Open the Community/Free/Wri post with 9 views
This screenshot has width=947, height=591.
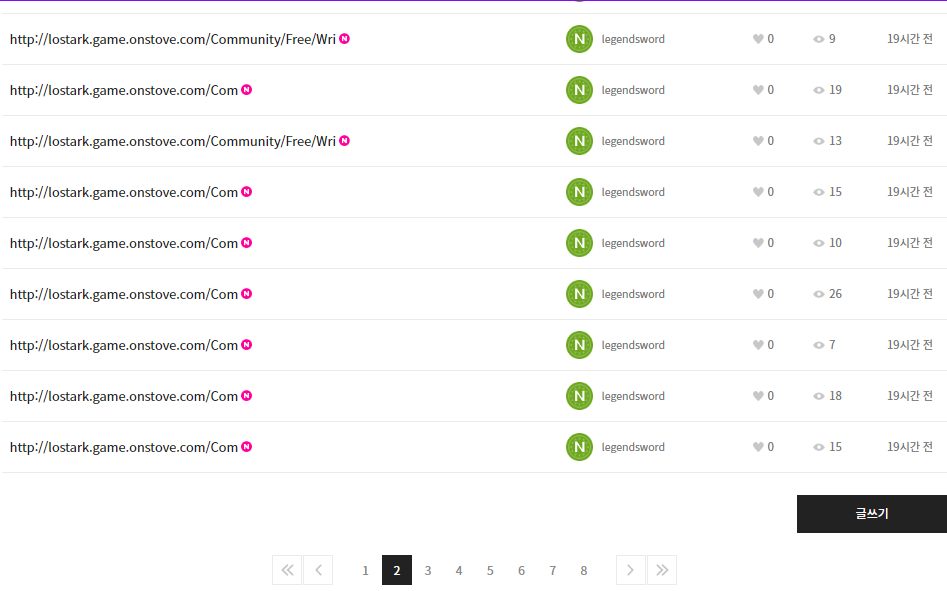tap(172, 39)
